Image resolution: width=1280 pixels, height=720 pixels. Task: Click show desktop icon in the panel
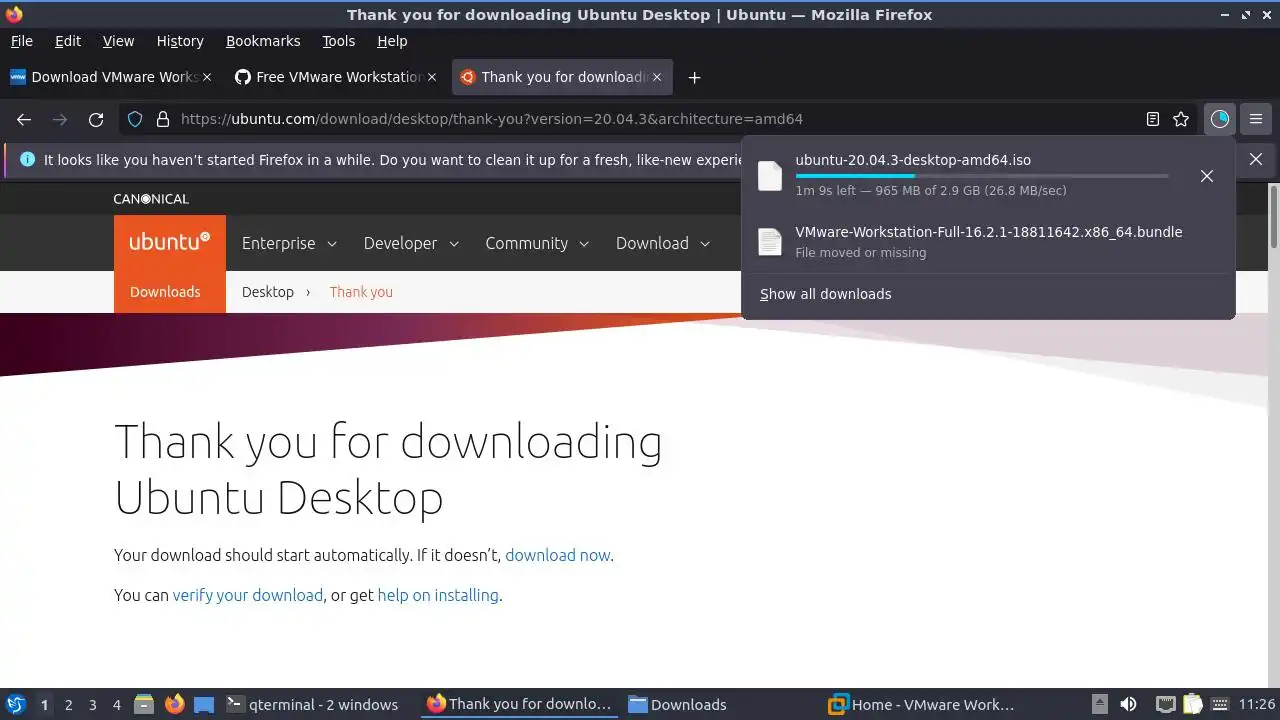[204, 704]
